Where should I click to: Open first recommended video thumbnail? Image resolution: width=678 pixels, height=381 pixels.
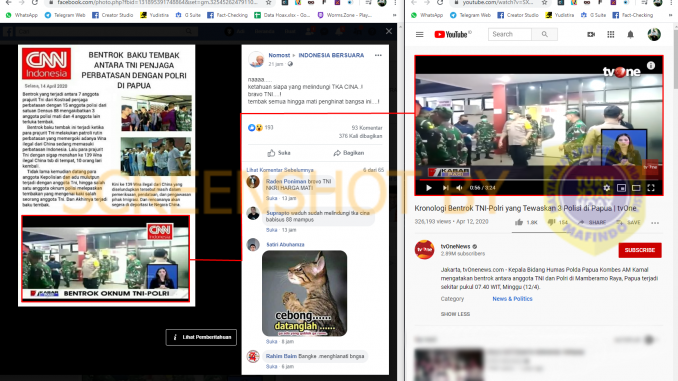(x=448, y=365)
